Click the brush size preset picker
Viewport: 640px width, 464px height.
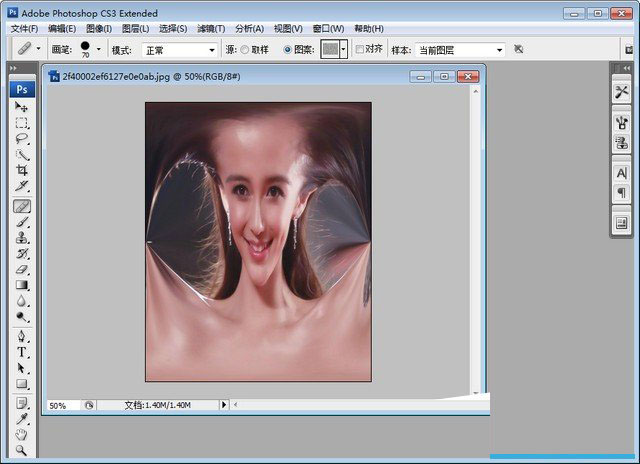coord(89,49)
